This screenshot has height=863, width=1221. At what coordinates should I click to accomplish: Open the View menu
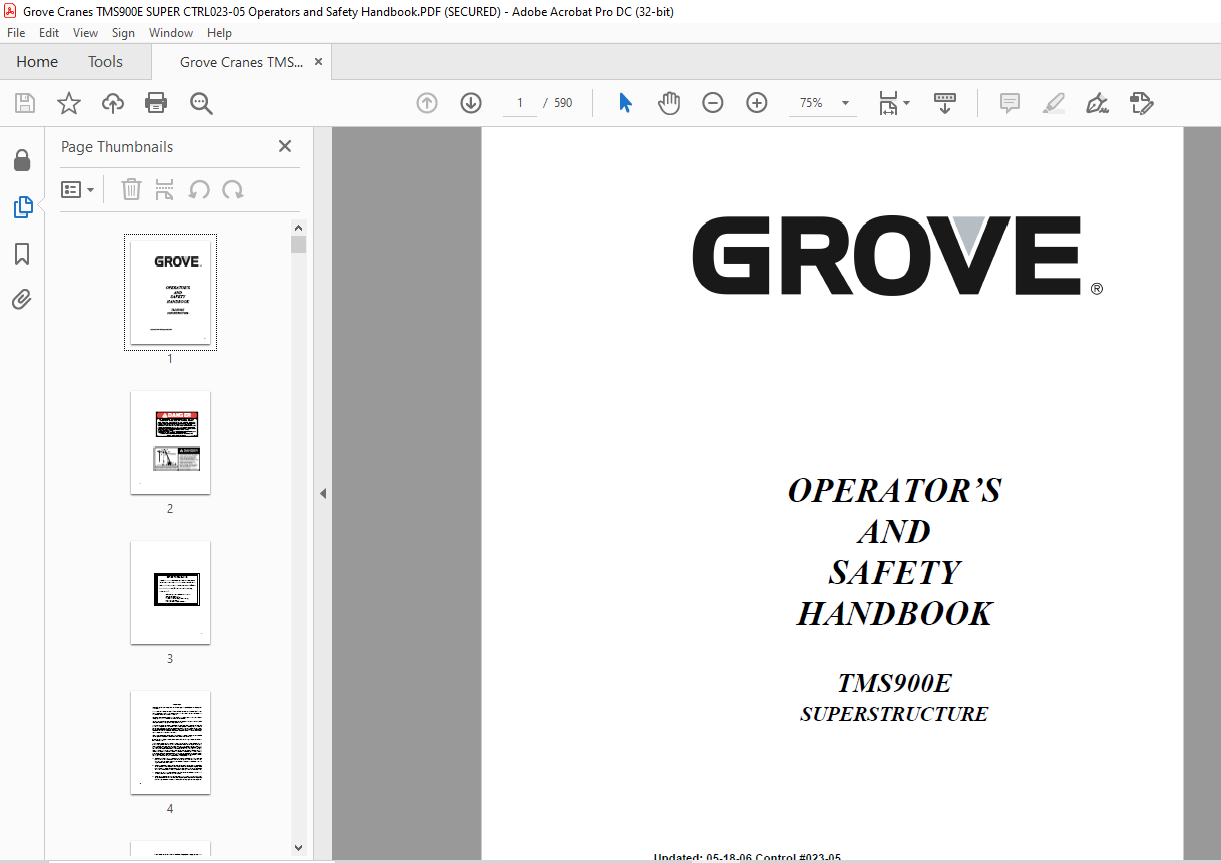[x=86, y=33]
